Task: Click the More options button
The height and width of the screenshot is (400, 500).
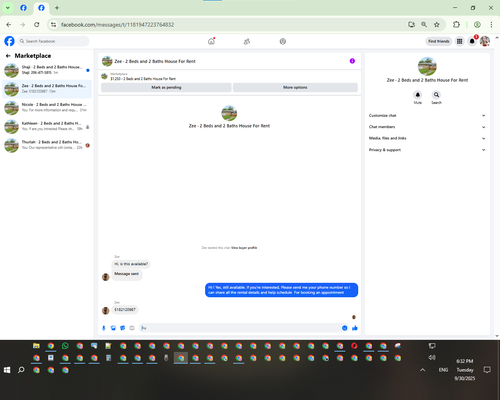Action: (295, 87)
